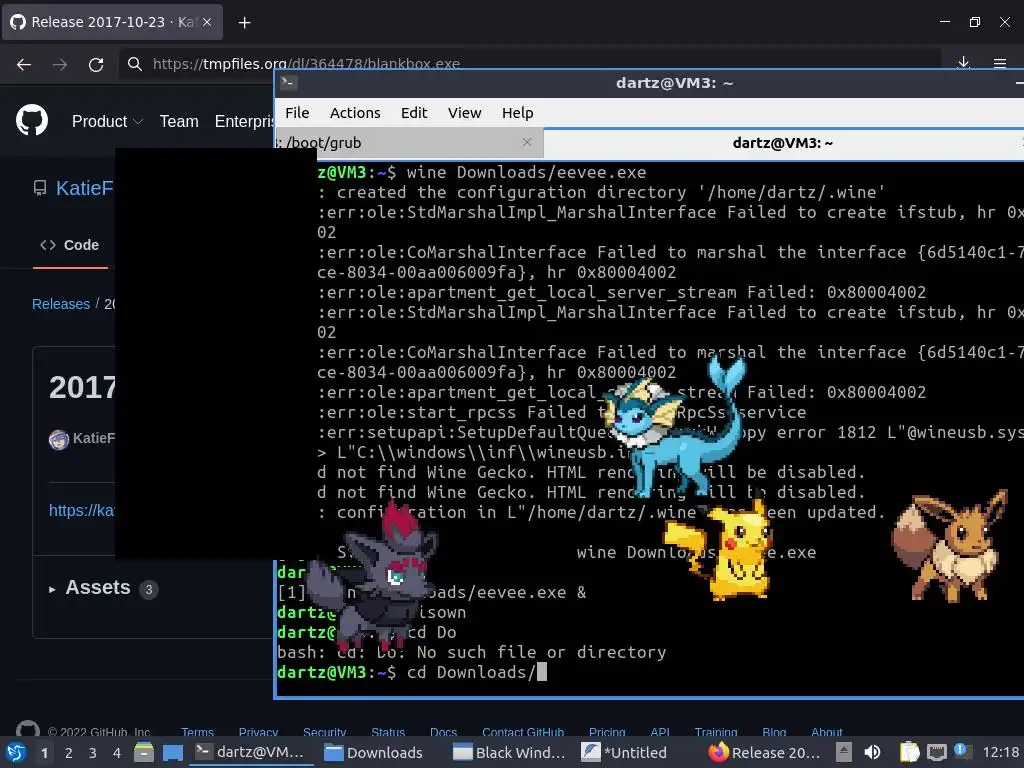Click the search magnifier in the address bar
1024x768 pixels.
pyautogui.click(x=135, y=64)
